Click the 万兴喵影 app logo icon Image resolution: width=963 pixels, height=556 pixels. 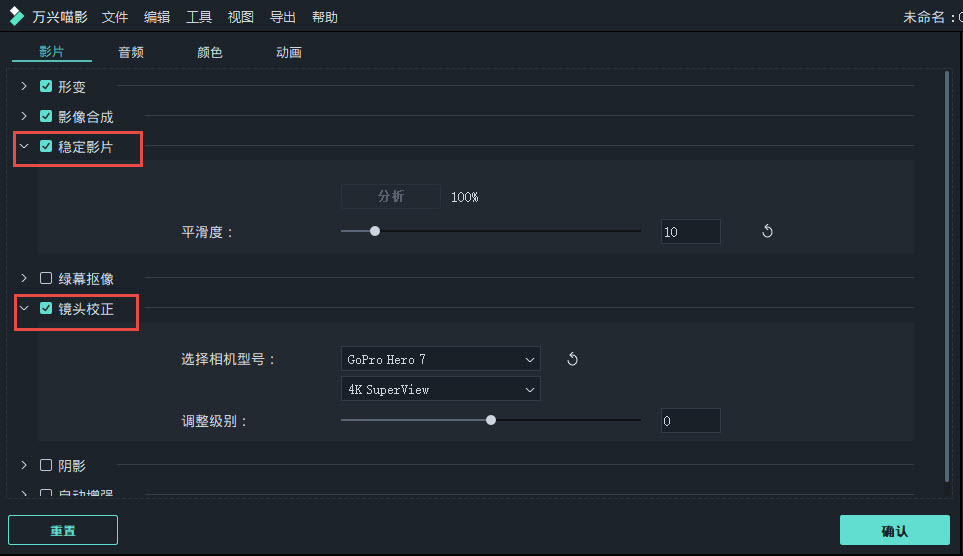tap(17, 17)
